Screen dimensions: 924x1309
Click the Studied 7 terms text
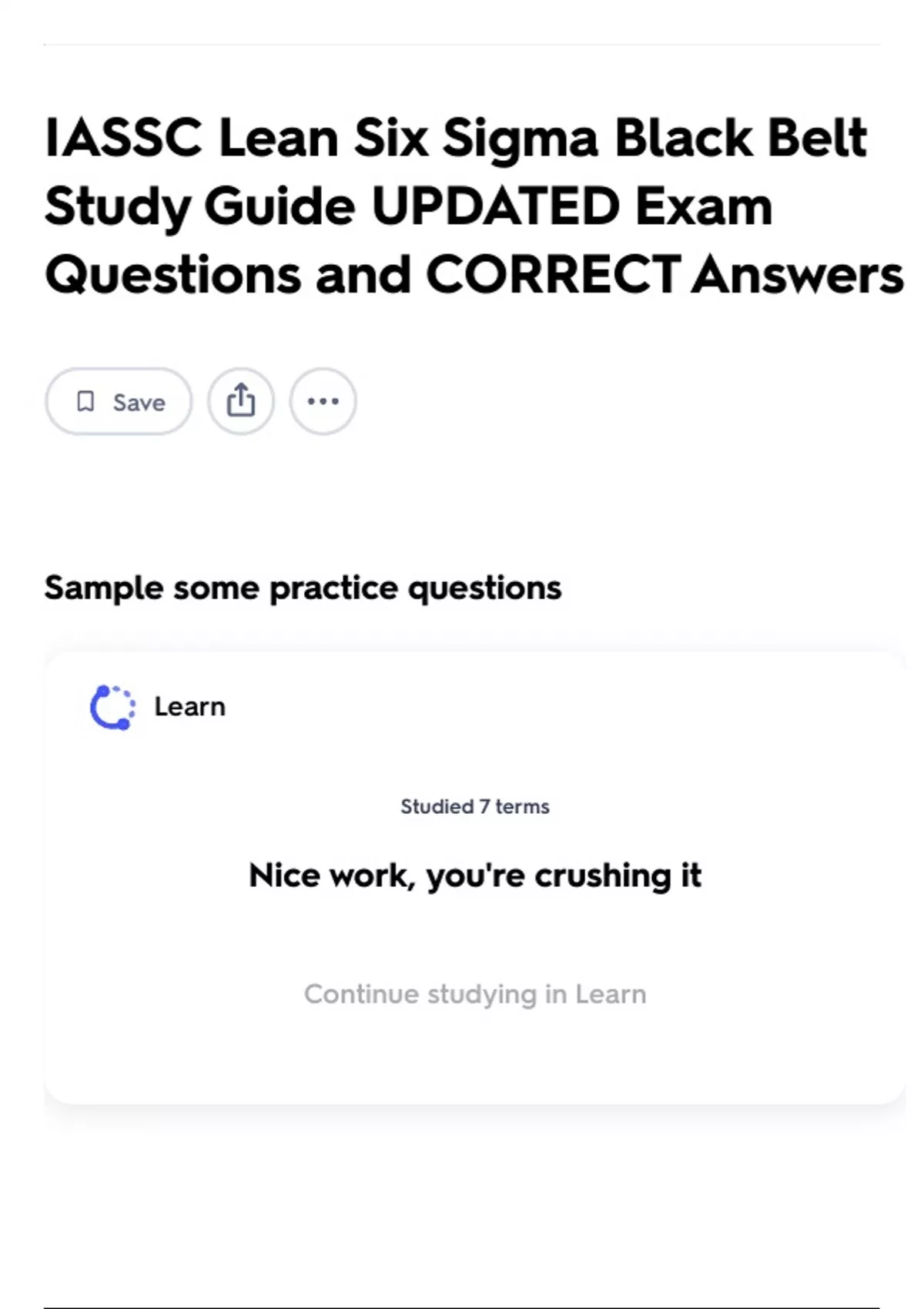tap(475, 807)
